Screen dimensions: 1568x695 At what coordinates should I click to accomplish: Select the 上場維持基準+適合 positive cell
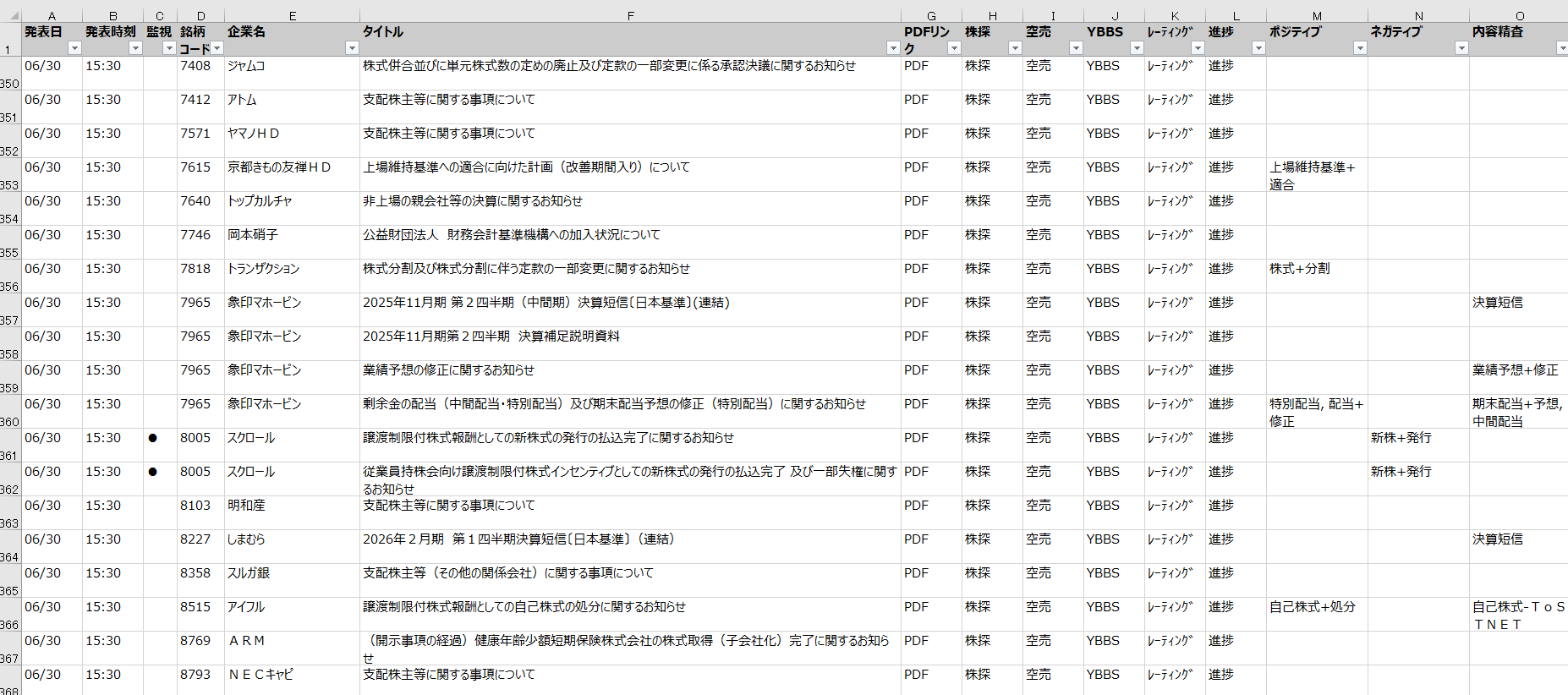click(x=1317, y=175)
